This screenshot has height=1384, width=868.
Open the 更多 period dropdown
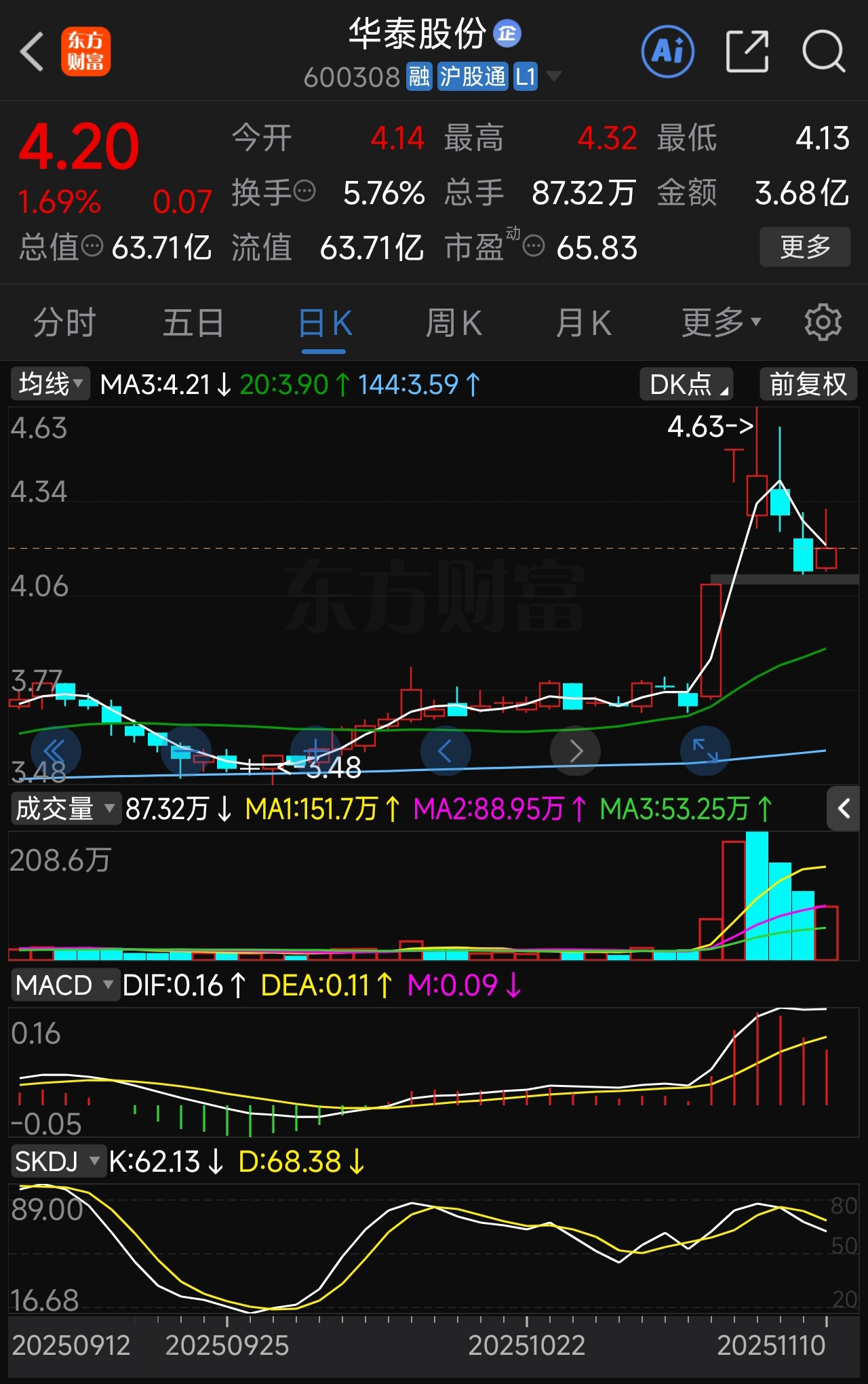tap(721, 323)
